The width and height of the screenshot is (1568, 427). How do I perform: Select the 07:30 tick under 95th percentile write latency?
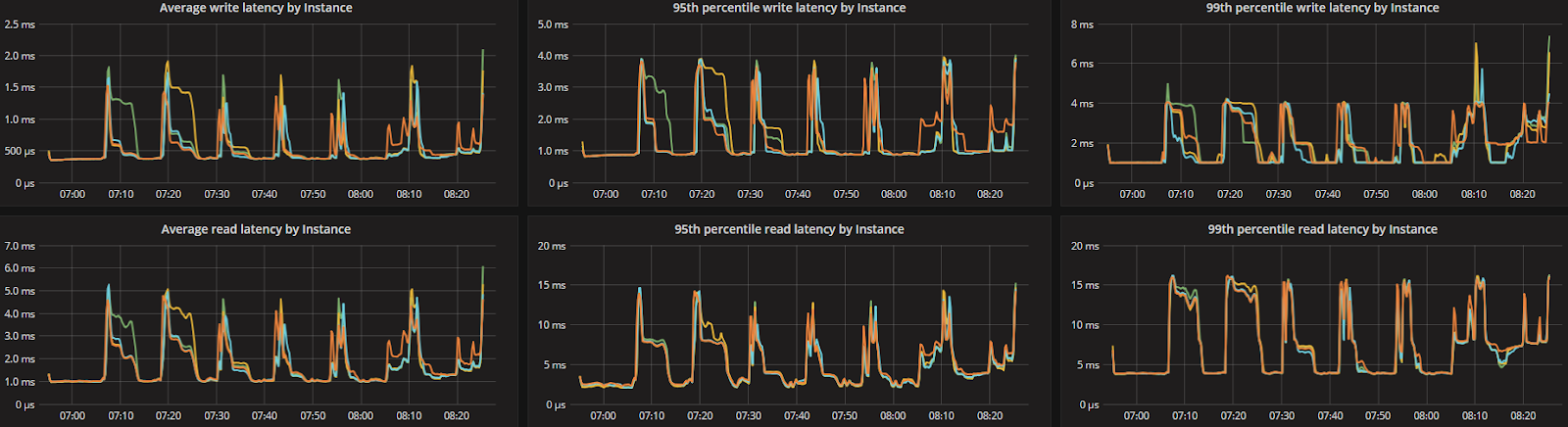(750, 194)
